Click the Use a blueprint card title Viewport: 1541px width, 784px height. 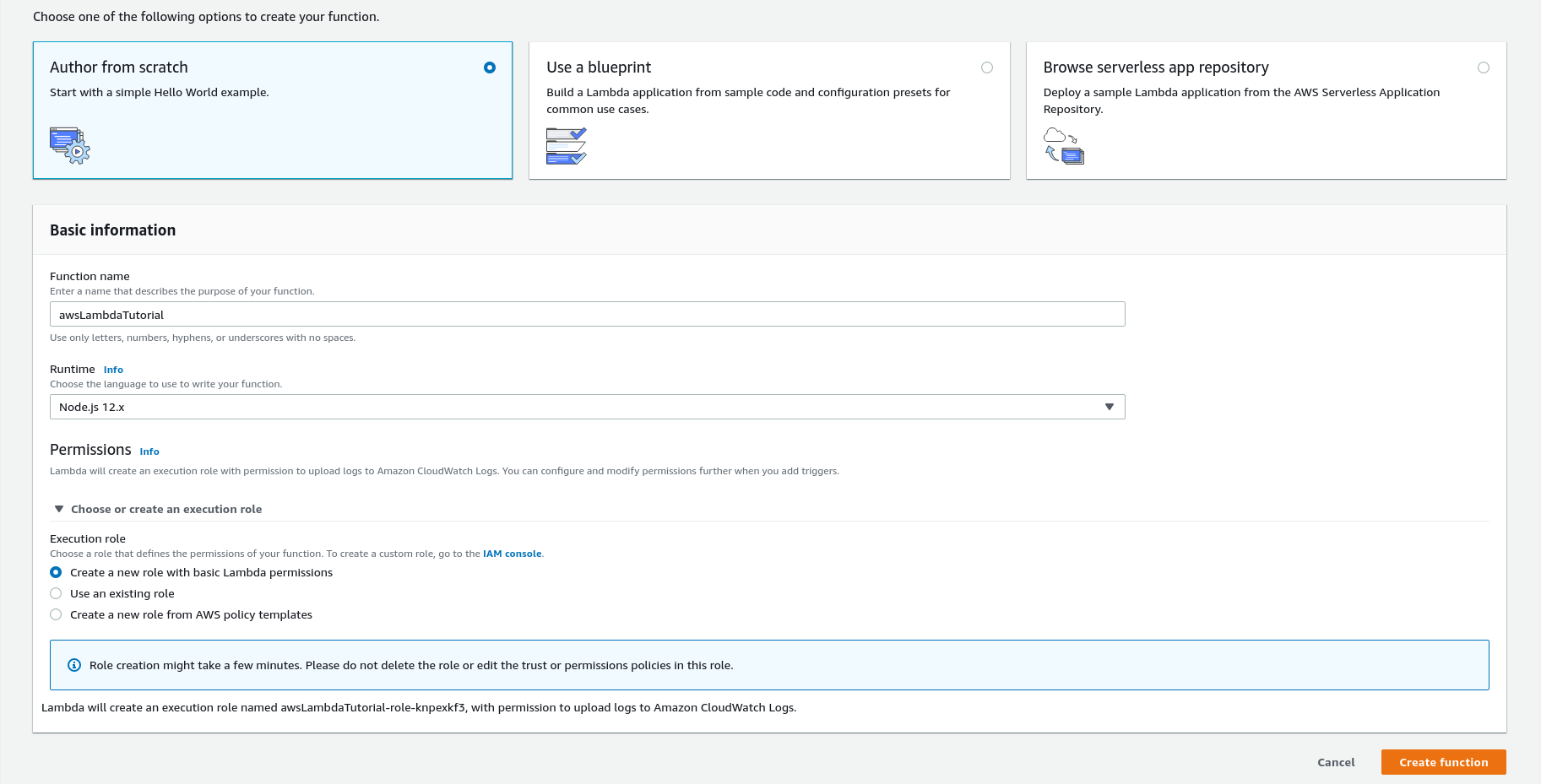pos(599,68)
